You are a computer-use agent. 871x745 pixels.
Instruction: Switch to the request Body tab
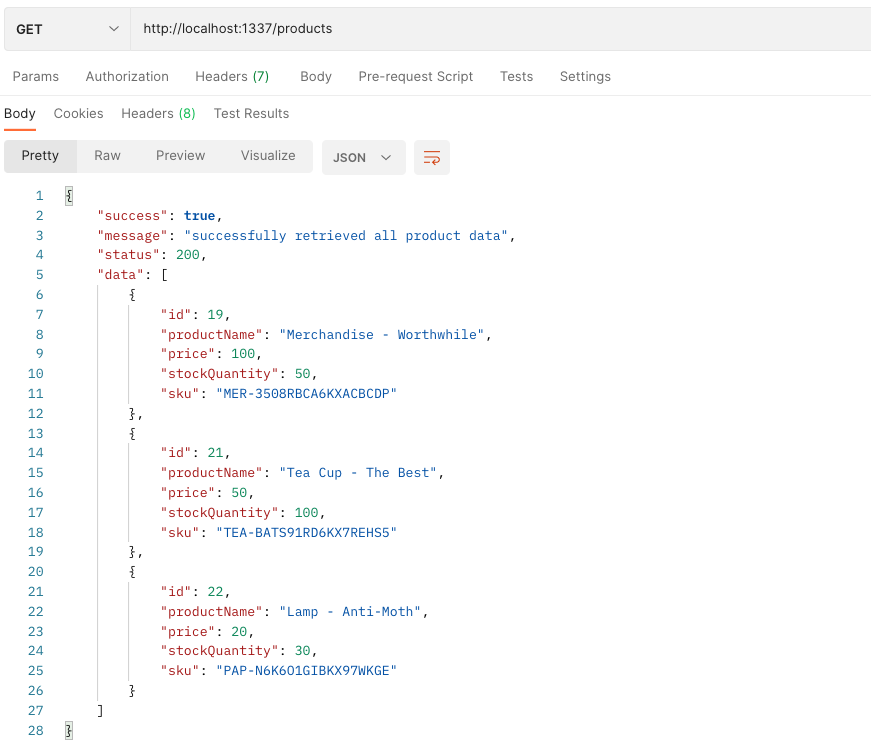316,76
